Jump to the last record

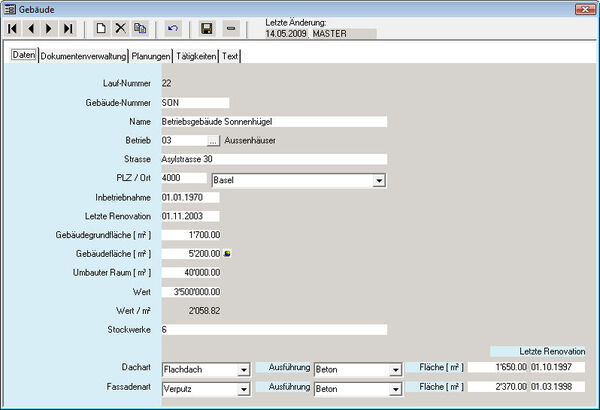click(68, 29)
